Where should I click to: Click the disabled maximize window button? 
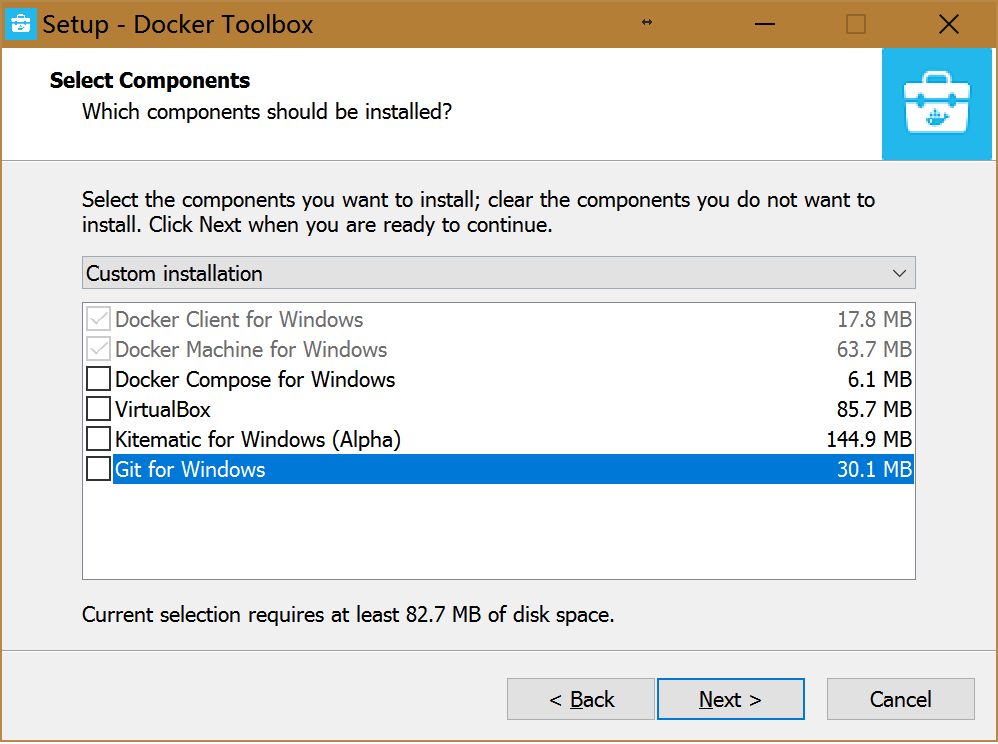[x=856, y=24]
